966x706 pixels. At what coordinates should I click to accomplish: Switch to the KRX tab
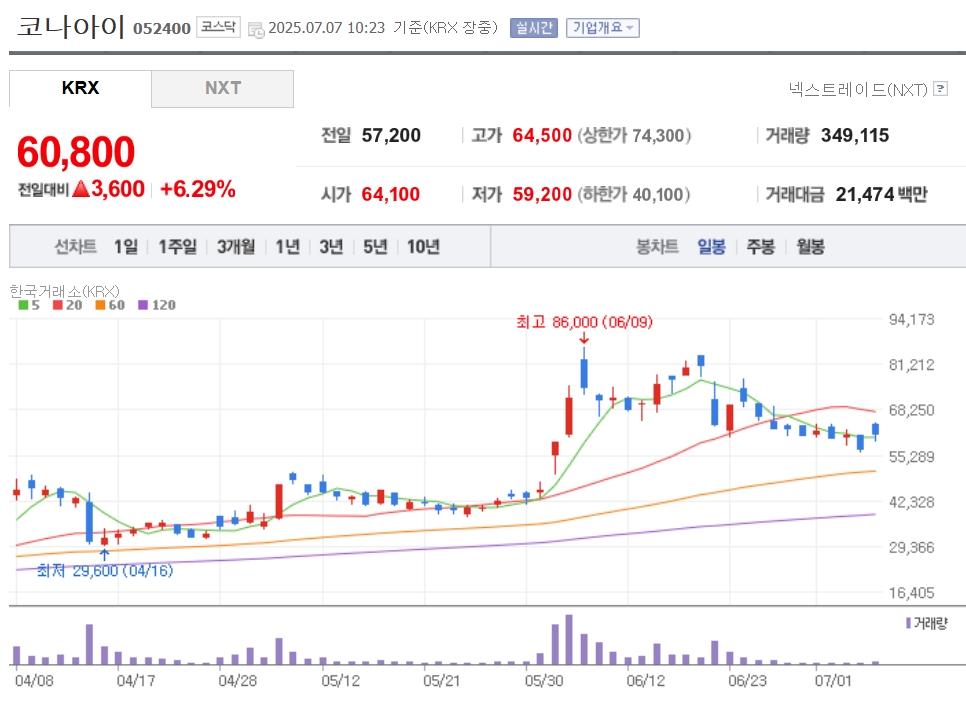pyautogui.click(x=80, y=89)
